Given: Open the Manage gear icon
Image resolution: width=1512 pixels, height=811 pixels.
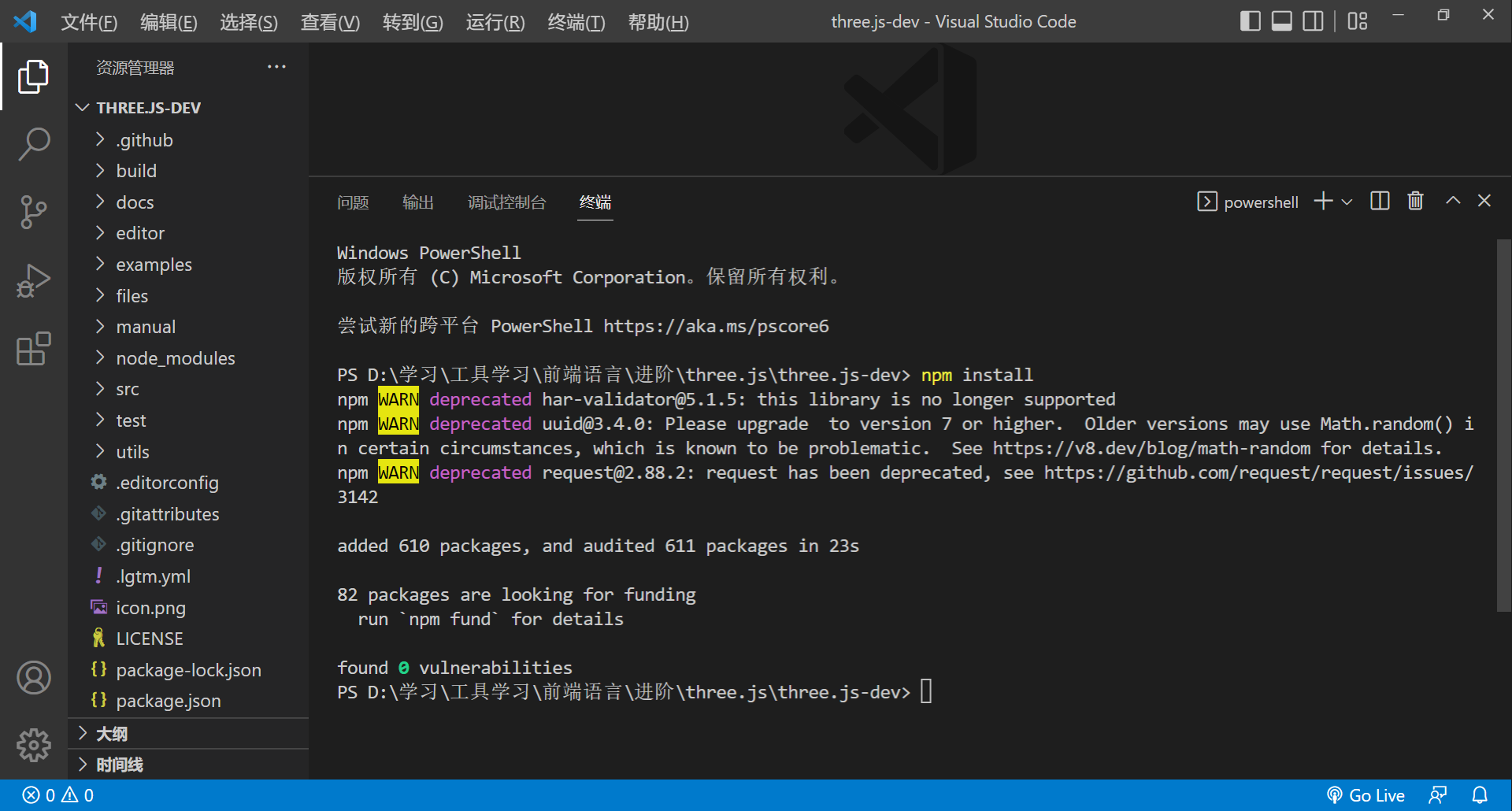Looking at the screenshot, I should tap(33, 745).
